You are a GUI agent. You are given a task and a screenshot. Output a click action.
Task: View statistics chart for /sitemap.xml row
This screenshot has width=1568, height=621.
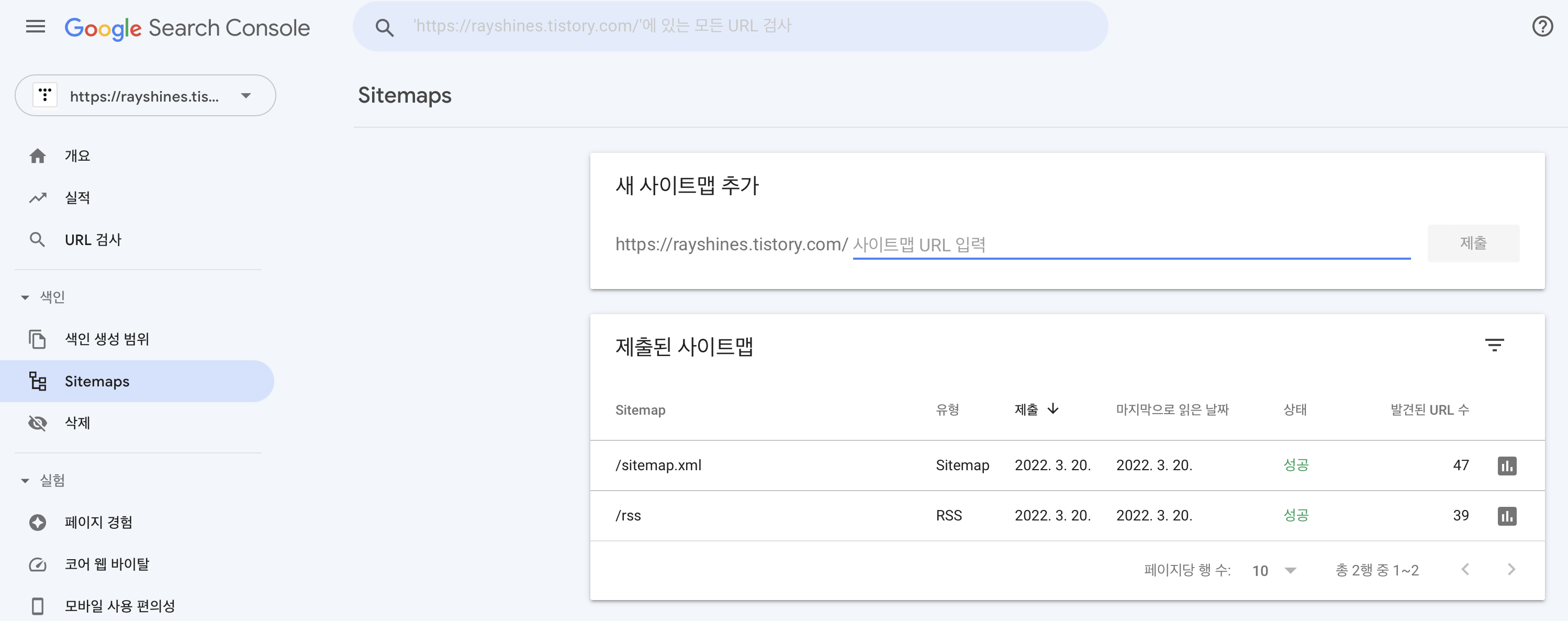[x=1506, y=465]
